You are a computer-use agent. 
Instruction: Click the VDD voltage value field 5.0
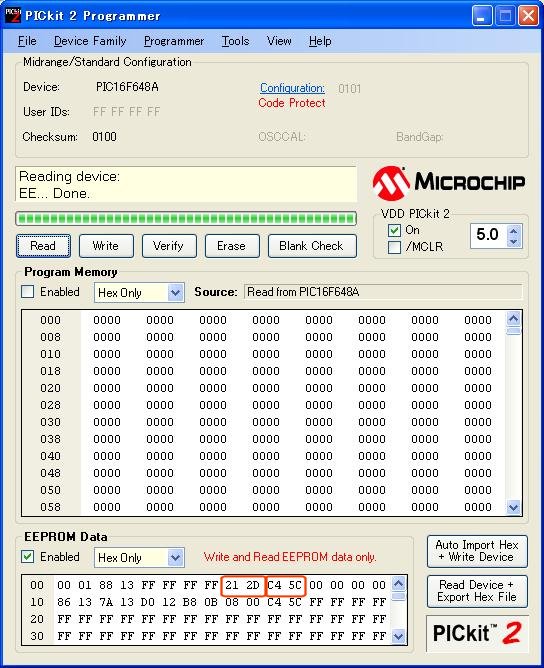coord(489,235)
